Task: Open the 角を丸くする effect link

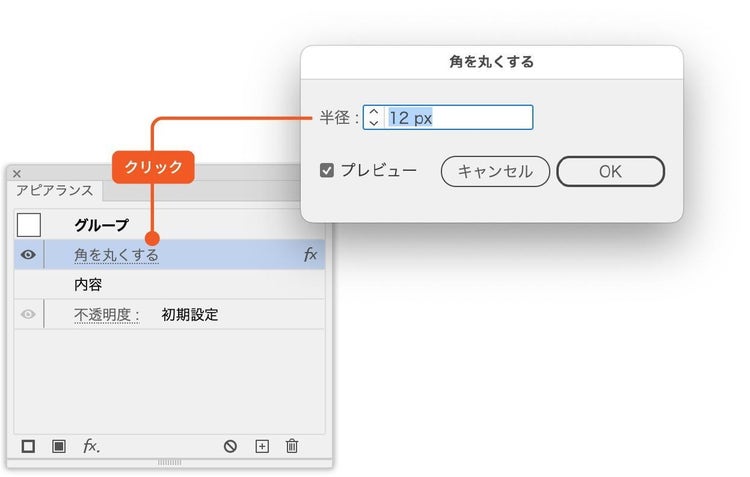Action: [x=116, y=255]
